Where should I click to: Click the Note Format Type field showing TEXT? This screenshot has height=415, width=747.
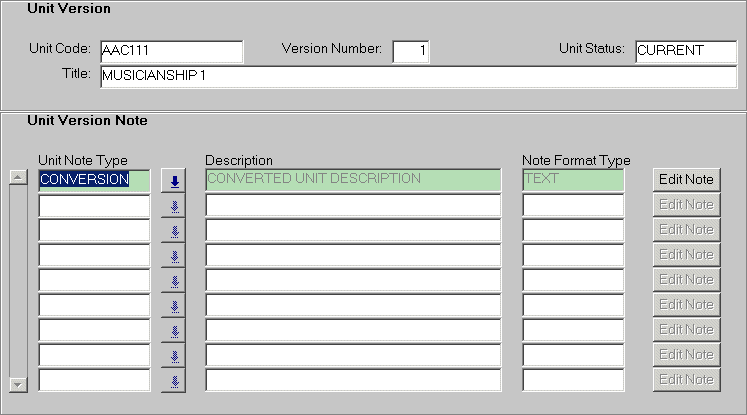pyautogui.click(x=573, y=180)
